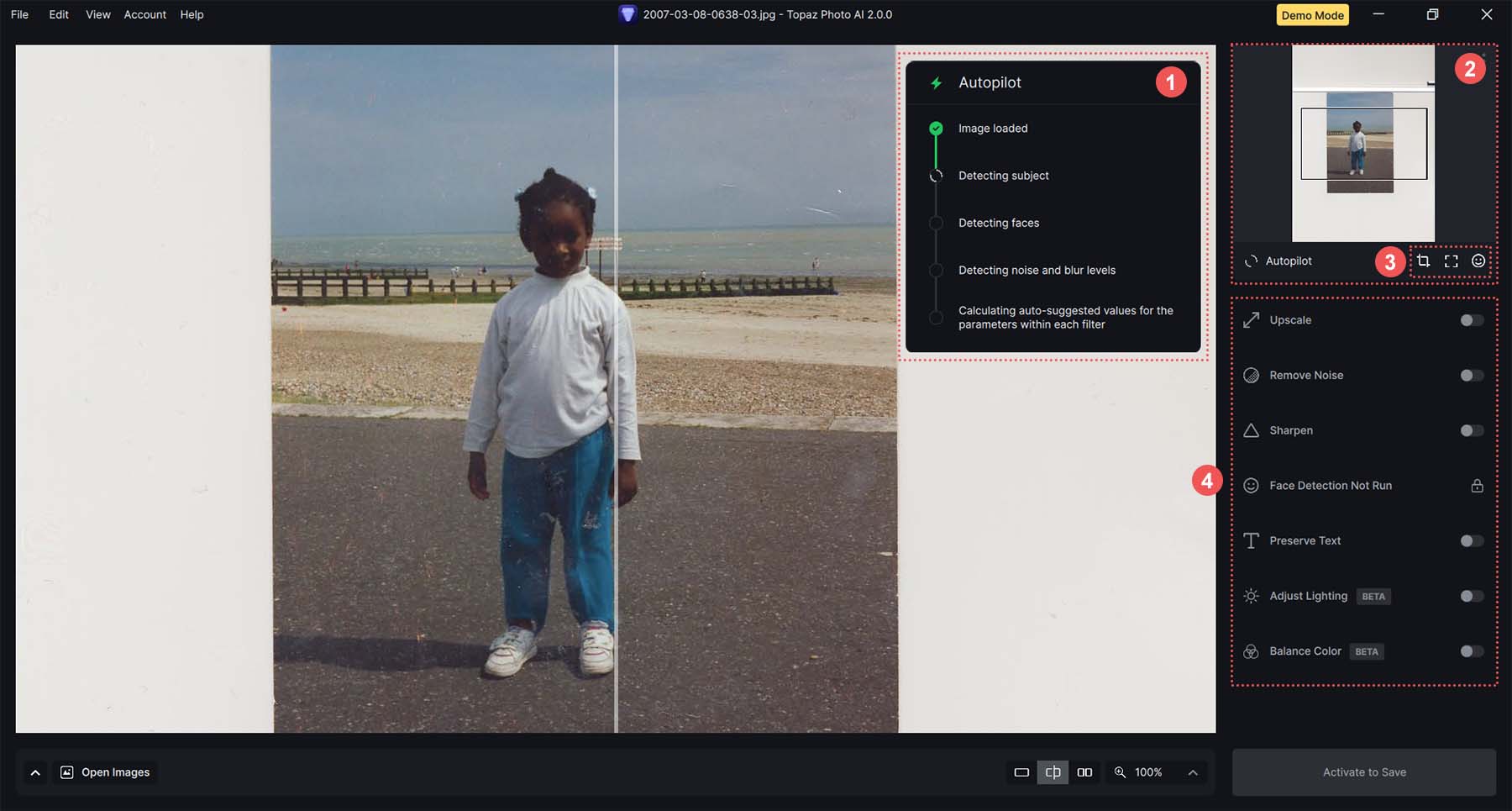Expand the image tray up arrow
The width and height of the screenshot is (1512, 811).
[x=35, y=772]
